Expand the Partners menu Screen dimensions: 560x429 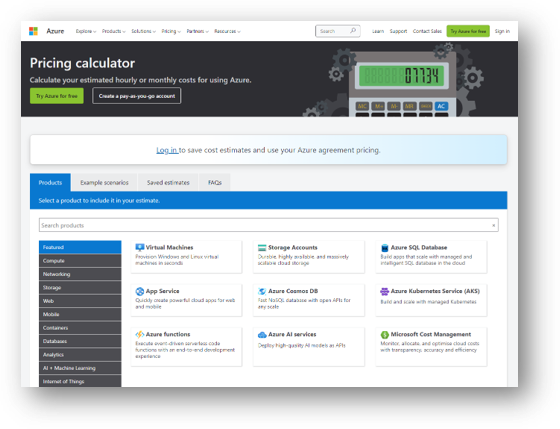tap(198, 31)
